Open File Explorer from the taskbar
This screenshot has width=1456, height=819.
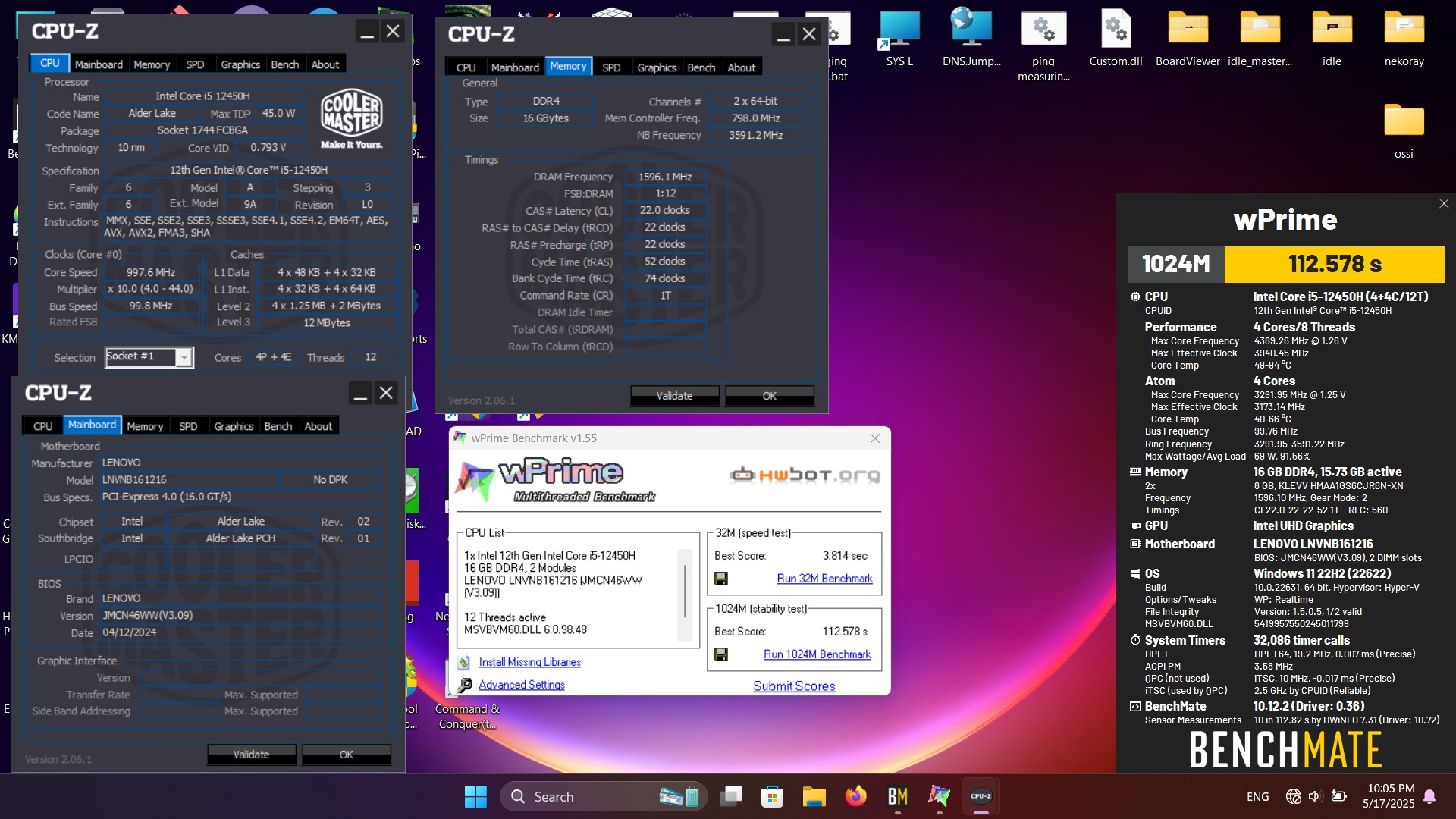pos(814,796)
